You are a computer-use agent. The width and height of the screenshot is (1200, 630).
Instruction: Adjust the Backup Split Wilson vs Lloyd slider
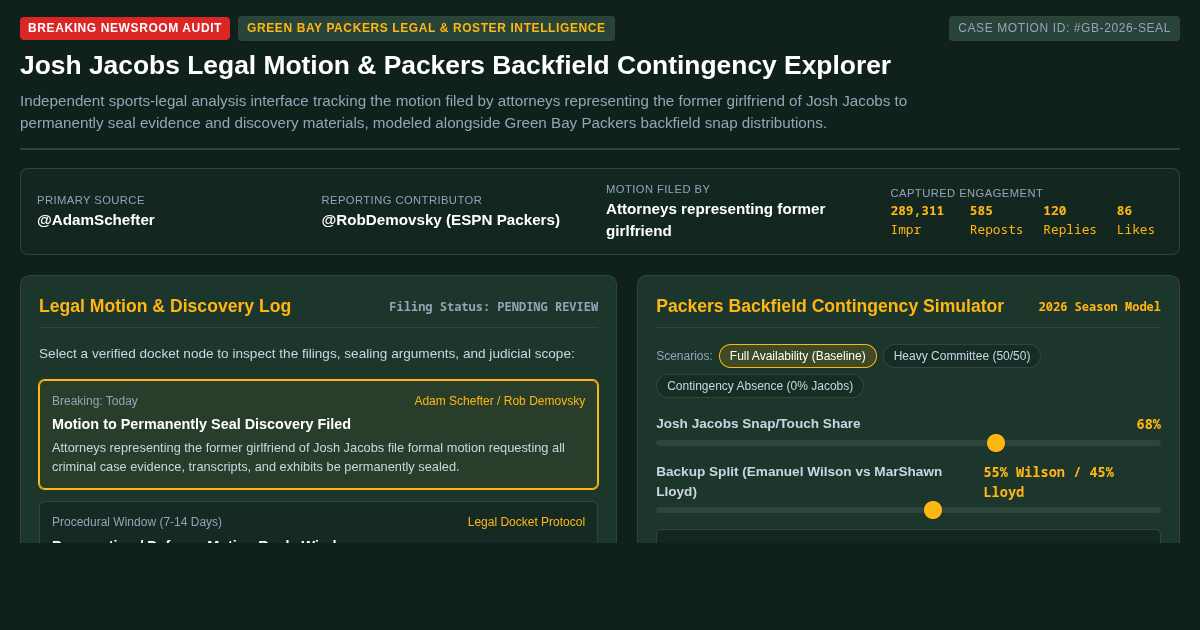click(x=908, y=510)
